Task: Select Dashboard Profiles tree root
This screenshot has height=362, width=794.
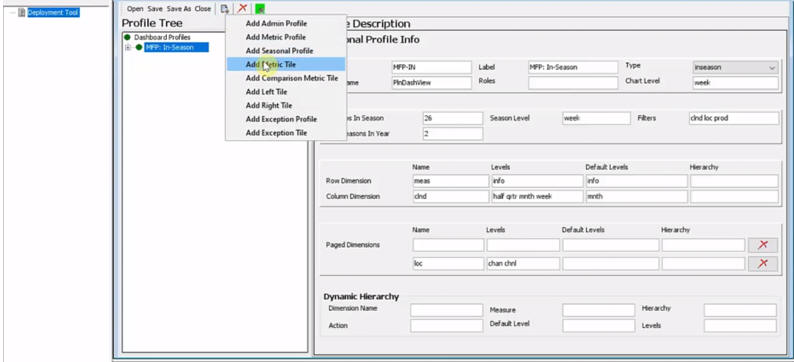Action: click(162, 37)
